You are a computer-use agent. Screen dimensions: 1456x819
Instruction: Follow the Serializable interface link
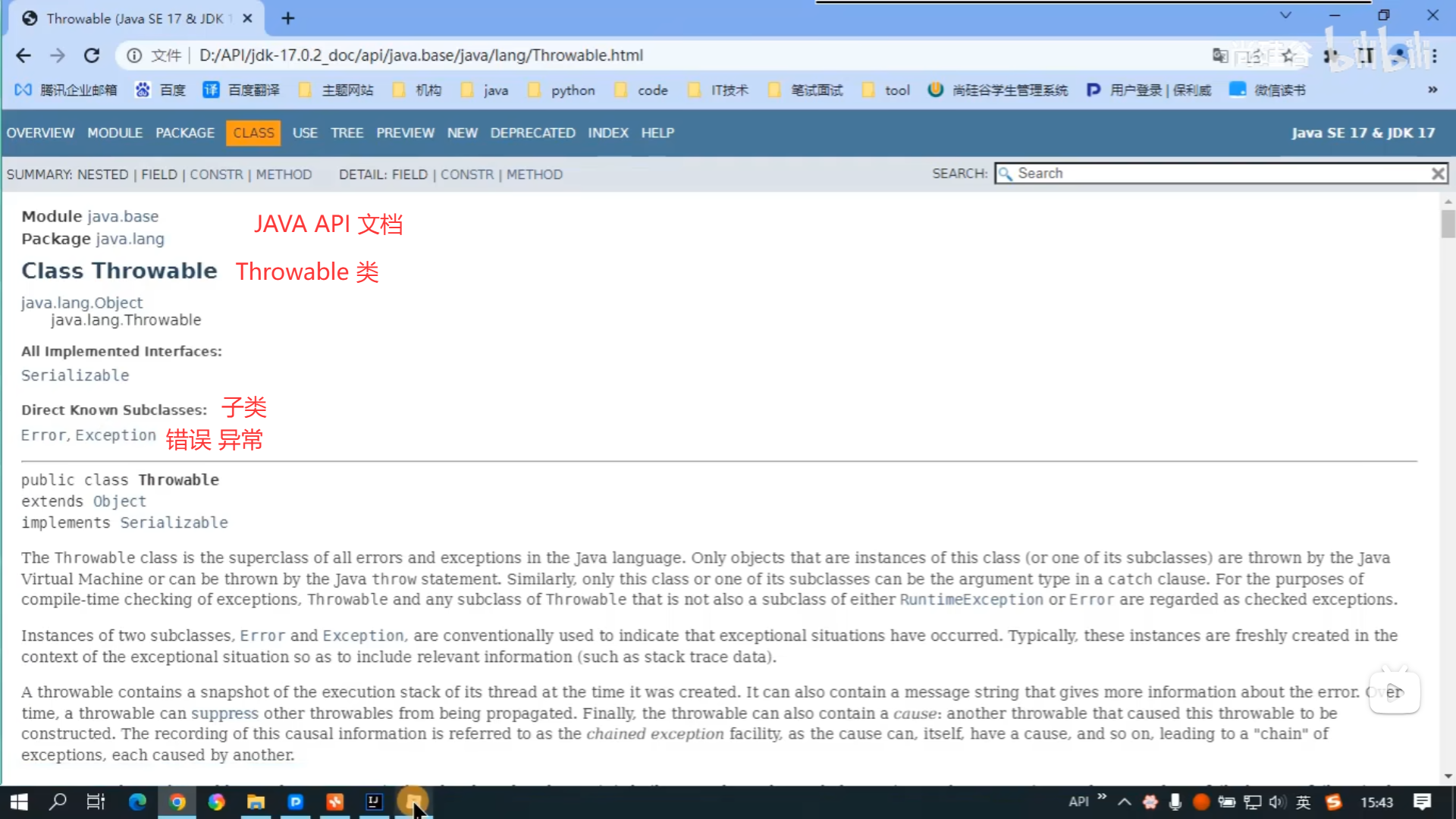pos(75,375)
